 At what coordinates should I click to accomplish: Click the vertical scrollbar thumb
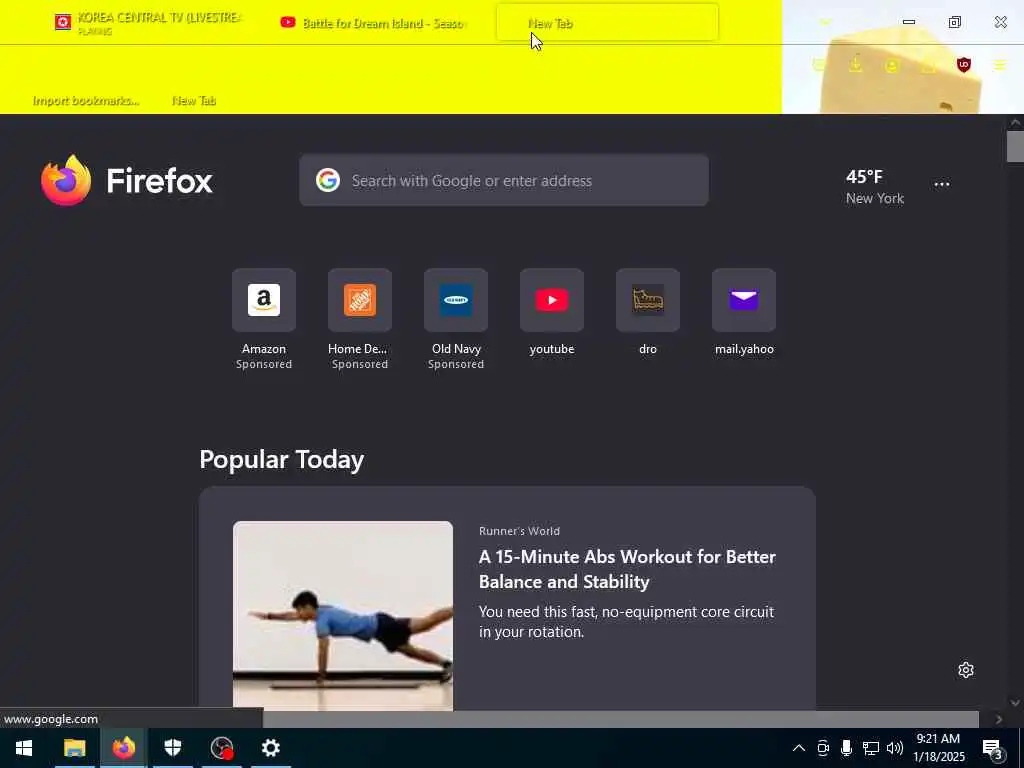pyautogui.click(x=1015, y=146)
